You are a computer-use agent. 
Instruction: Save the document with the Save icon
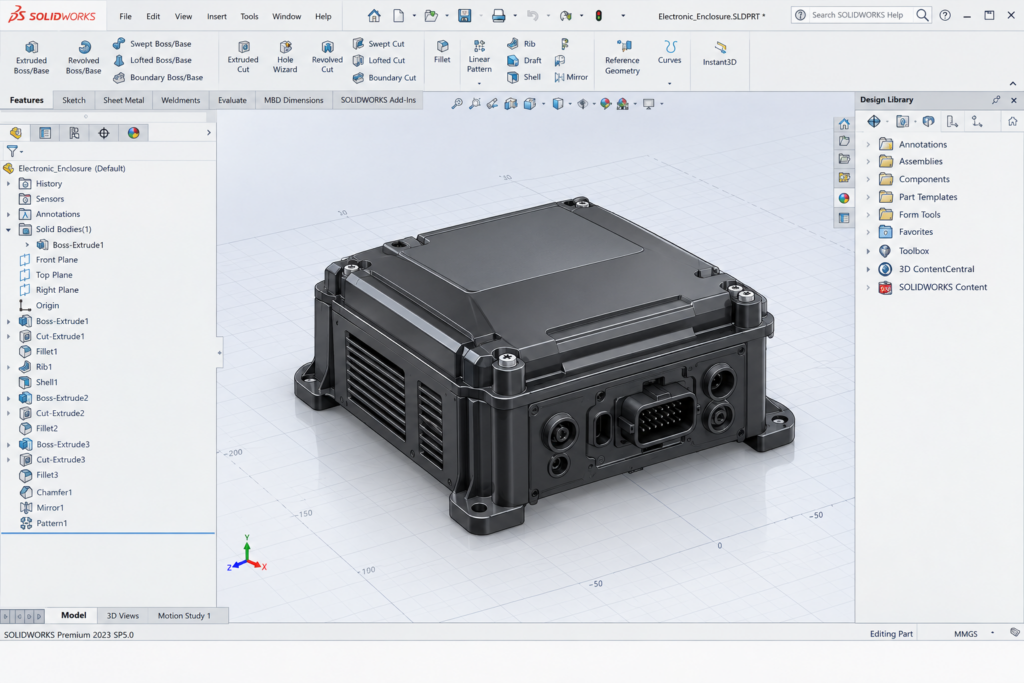[464, 16]
